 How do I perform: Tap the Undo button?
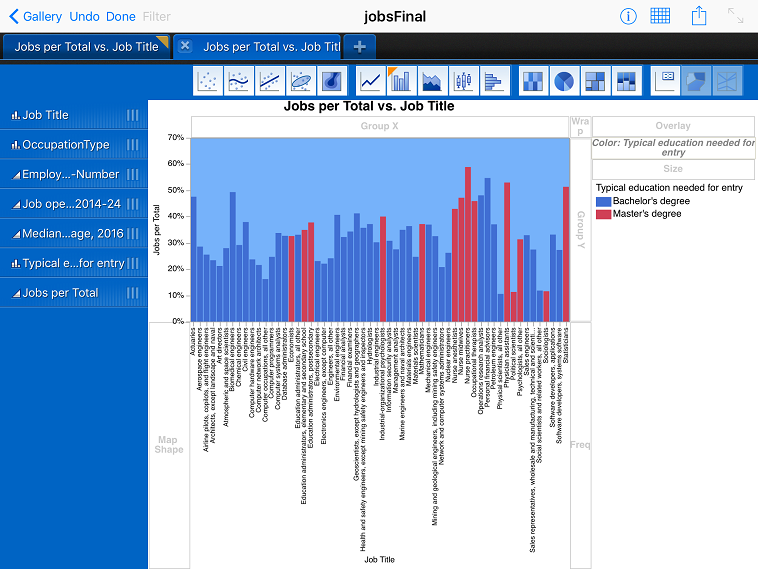(x=85, y=16)
